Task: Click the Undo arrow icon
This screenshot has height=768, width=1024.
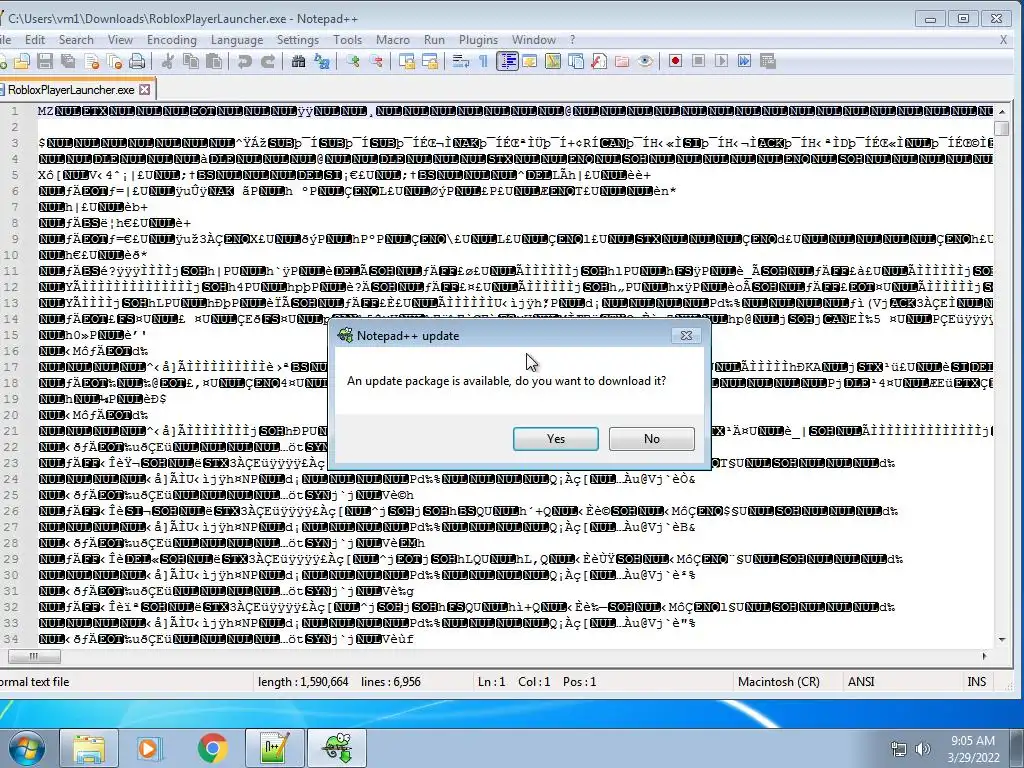Action: (x=245, y=61)
